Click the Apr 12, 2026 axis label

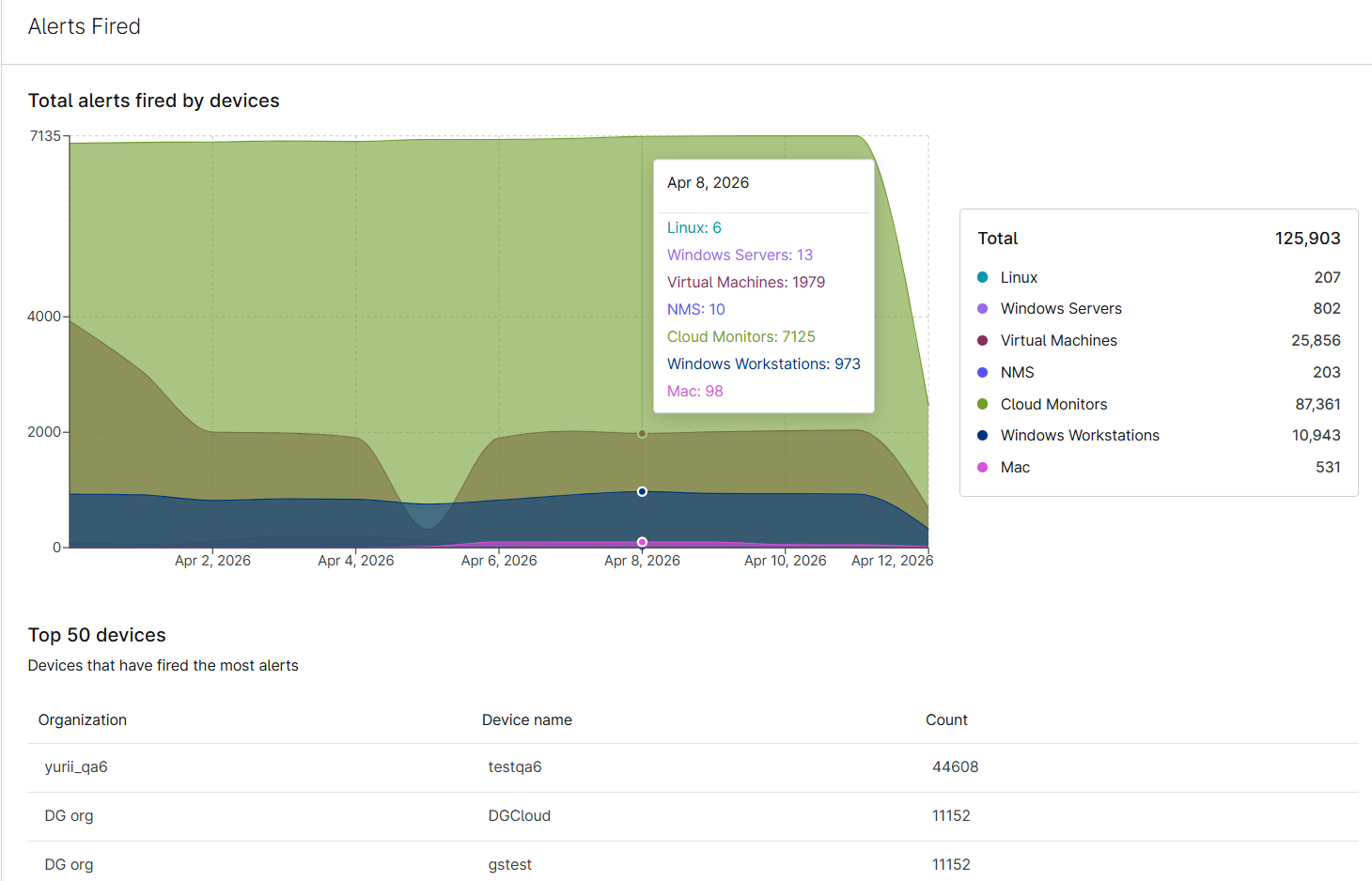coord(892,561)
